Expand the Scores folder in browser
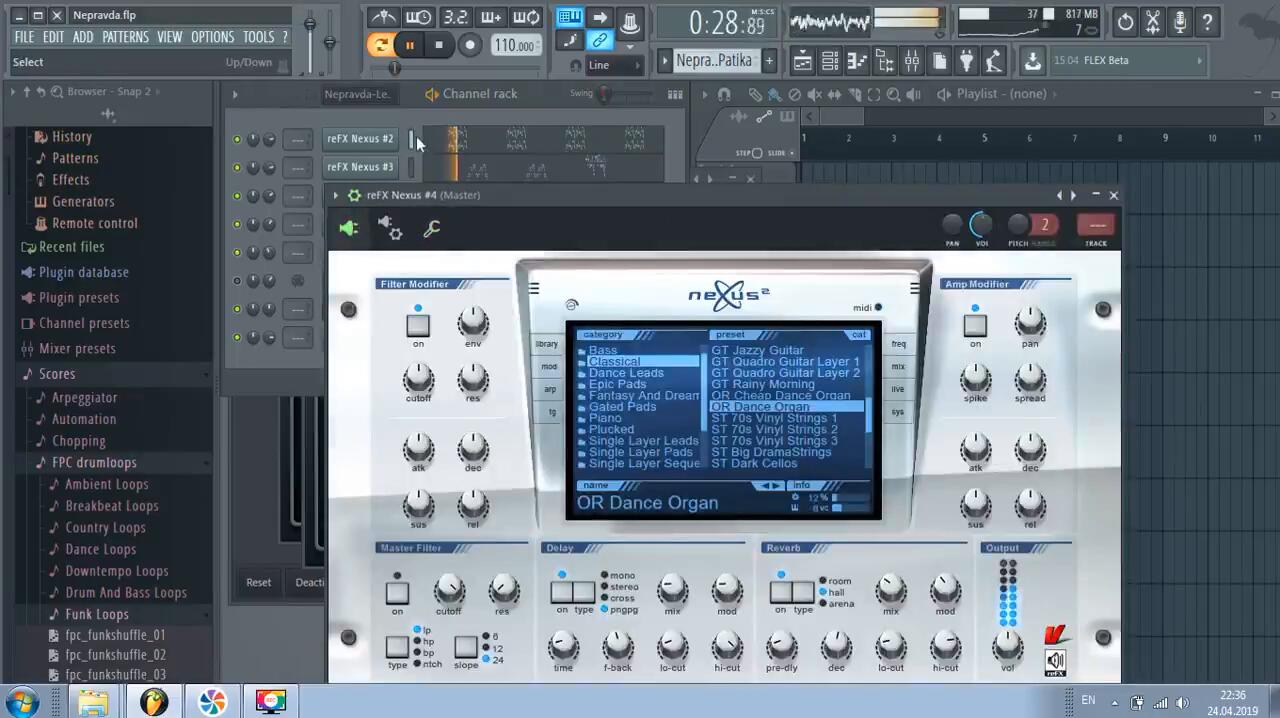Viewport: 1280px width, 718px height. pos(57,373)
